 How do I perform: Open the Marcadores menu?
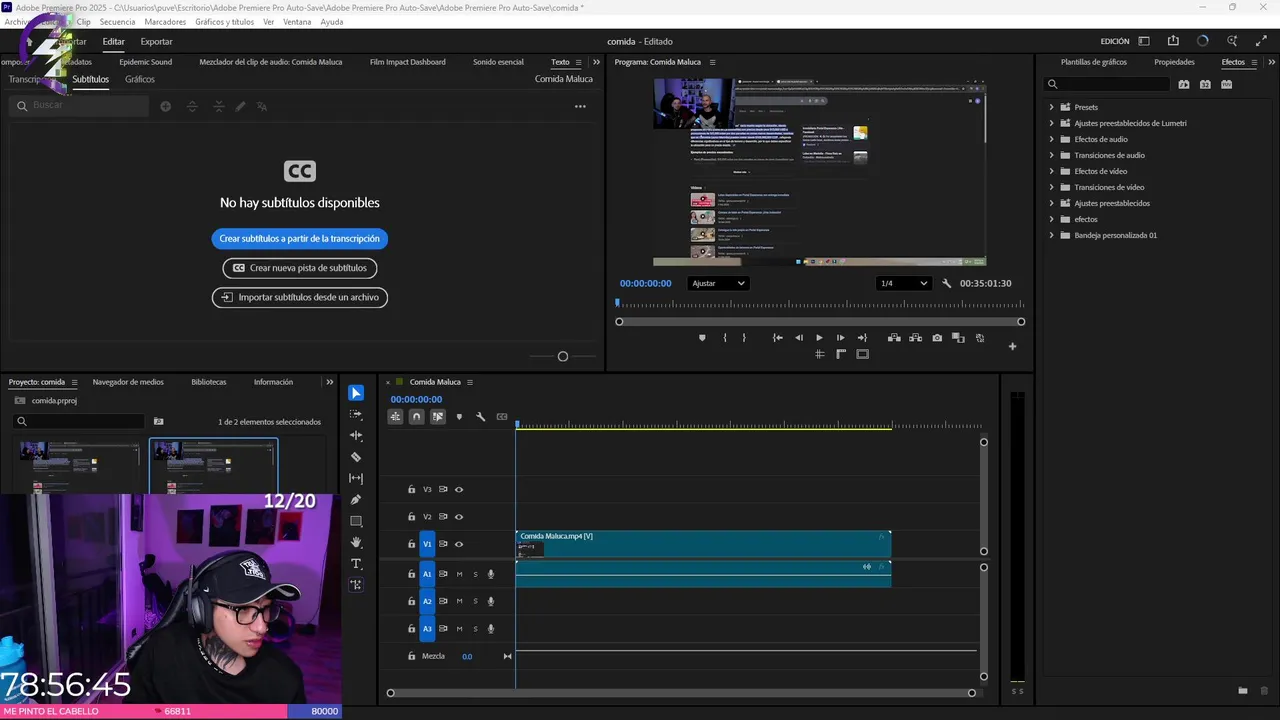coord(165,22)
